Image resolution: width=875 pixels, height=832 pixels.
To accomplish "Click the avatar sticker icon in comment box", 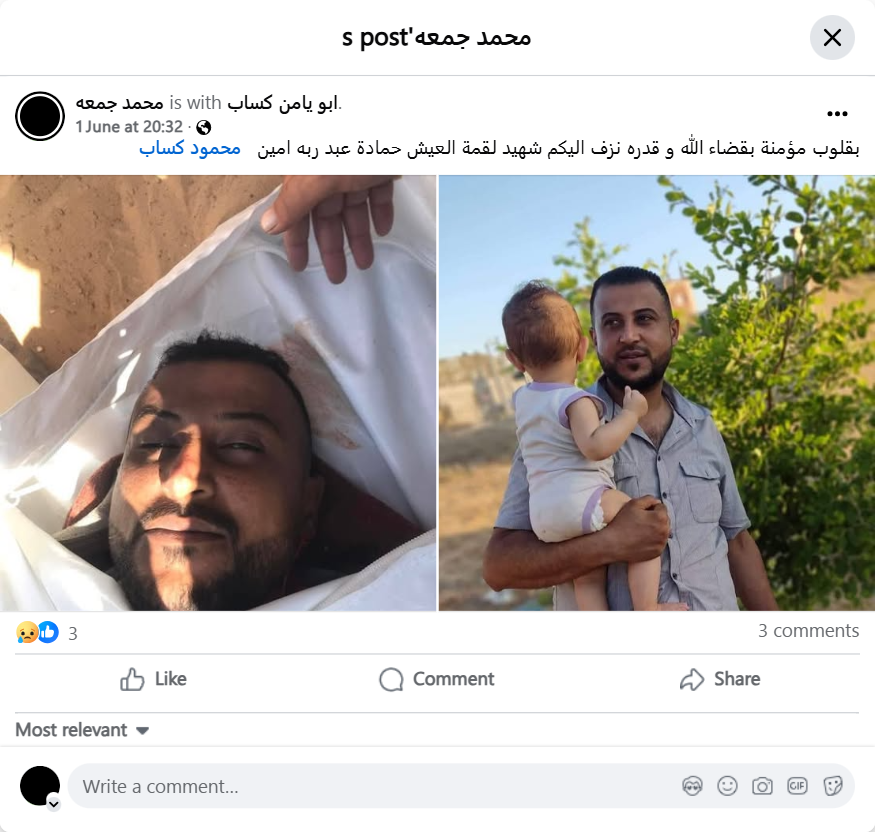I will 692,786.
